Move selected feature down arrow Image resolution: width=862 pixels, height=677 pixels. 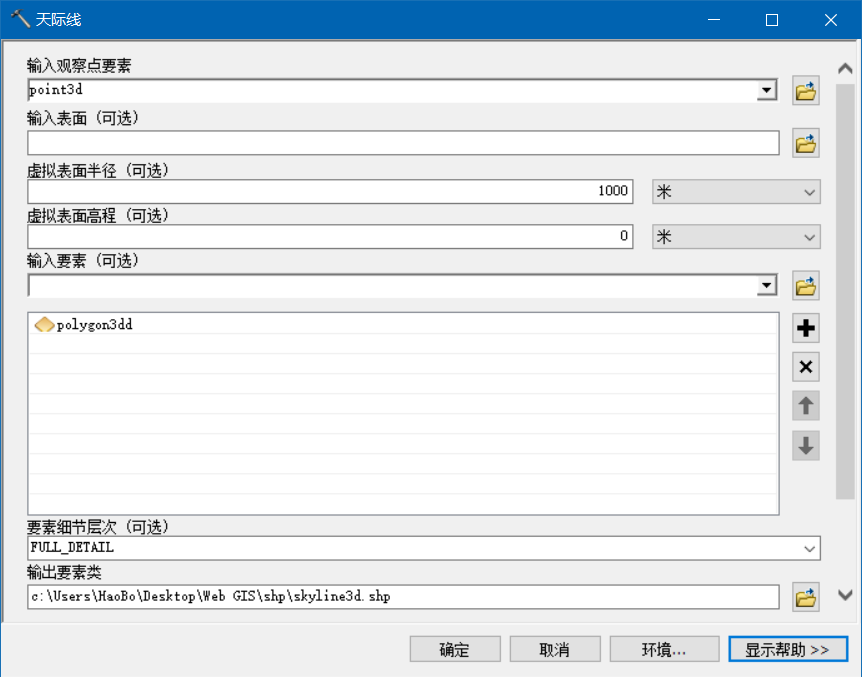point(805,445)
